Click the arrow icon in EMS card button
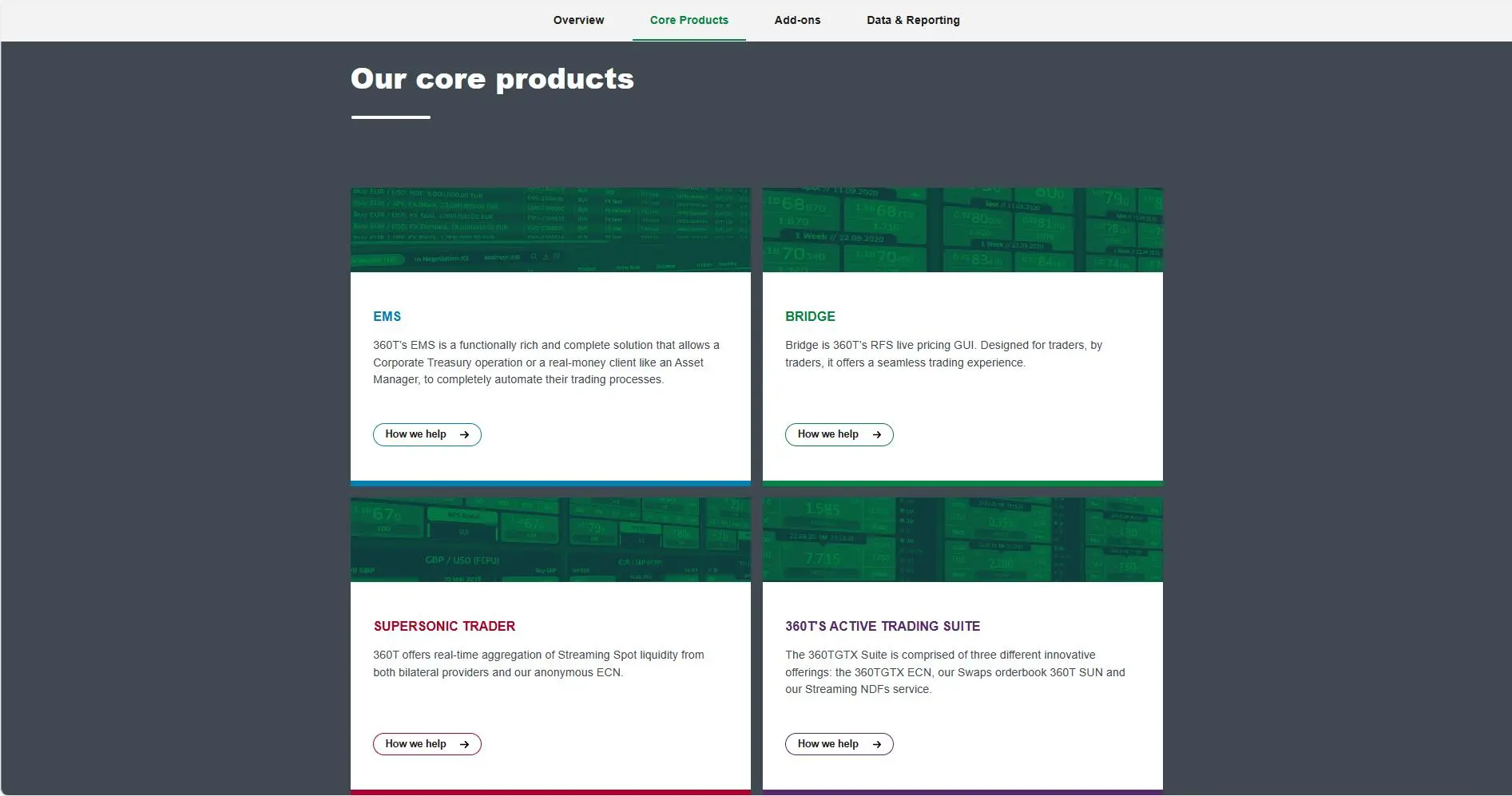1512x796 pixels. pyautogui.click(x=464, y=434)
